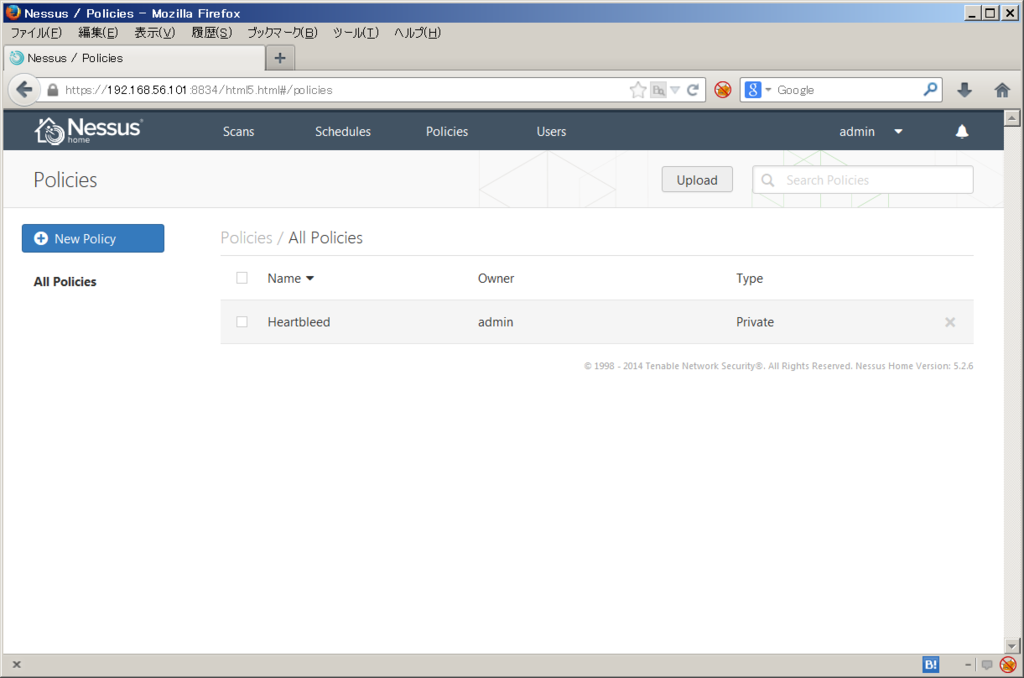
Task: Open the Schedules tab
Action: coord(343,131)
